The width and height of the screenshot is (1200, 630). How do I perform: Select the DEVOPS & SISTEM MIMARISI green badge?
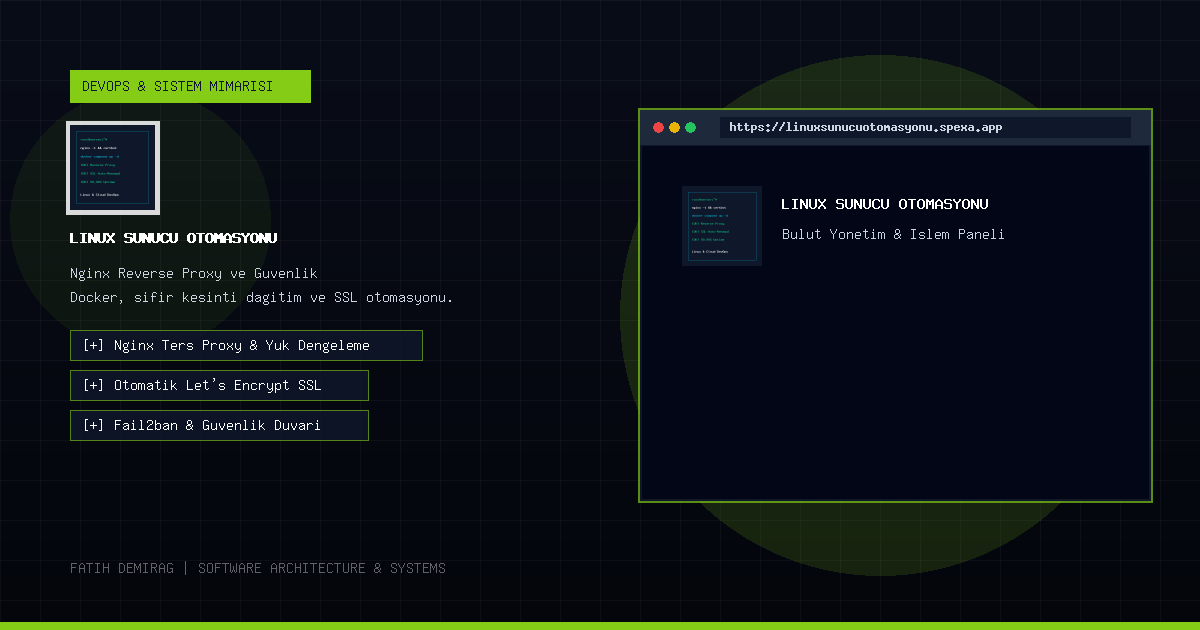(190, 86)
